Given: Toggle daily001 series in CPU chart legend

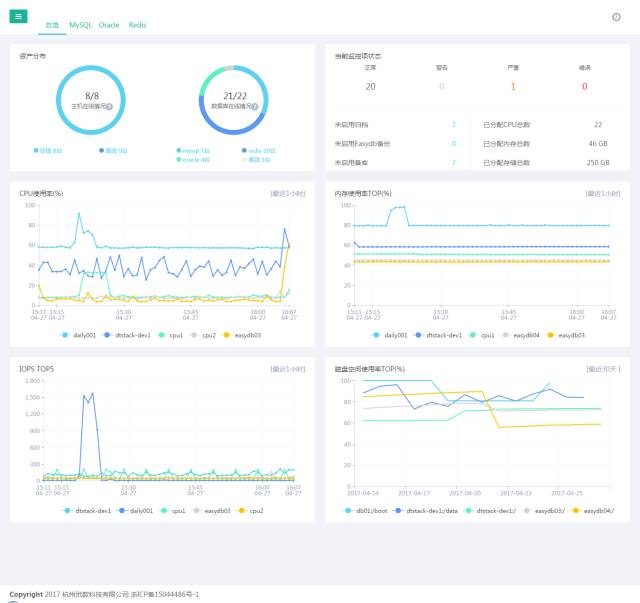Looking at the screenshot, I should tap(78, 335).
